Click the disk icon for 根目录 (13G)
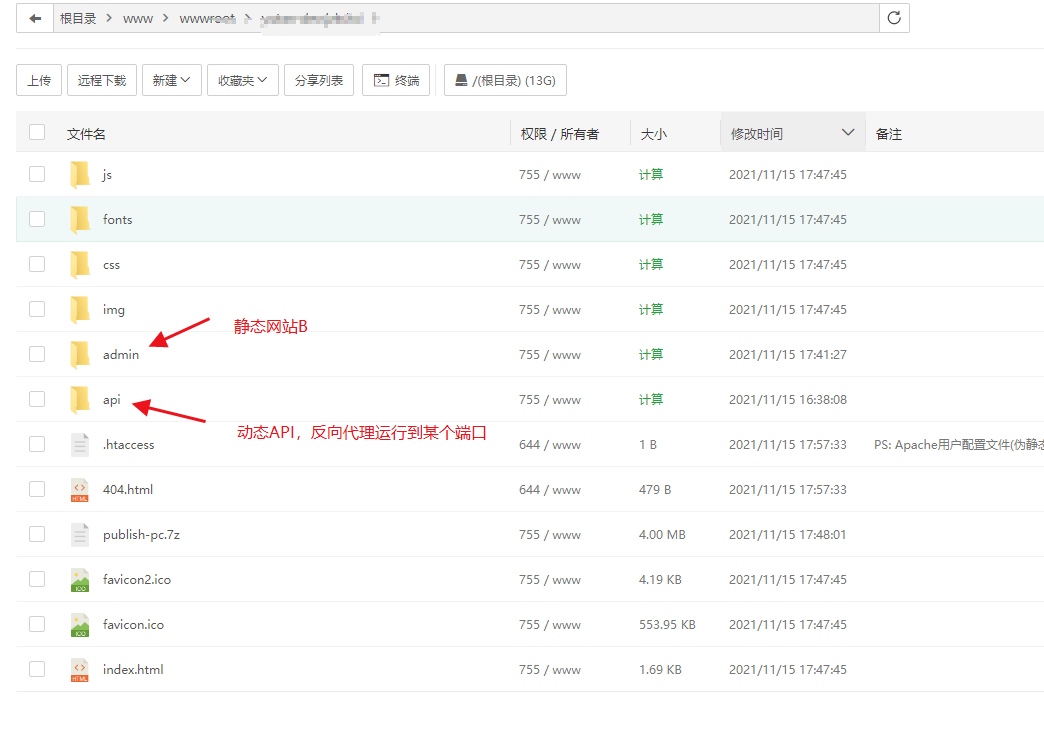This screenshot has height=735, width=1044. (x=461, y=81)
